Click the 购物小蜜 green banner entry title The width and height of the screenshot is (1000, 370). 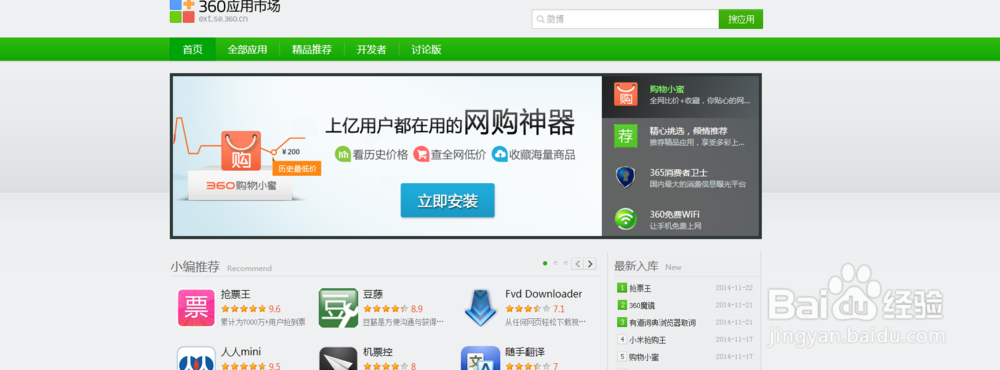click(667, 89)
